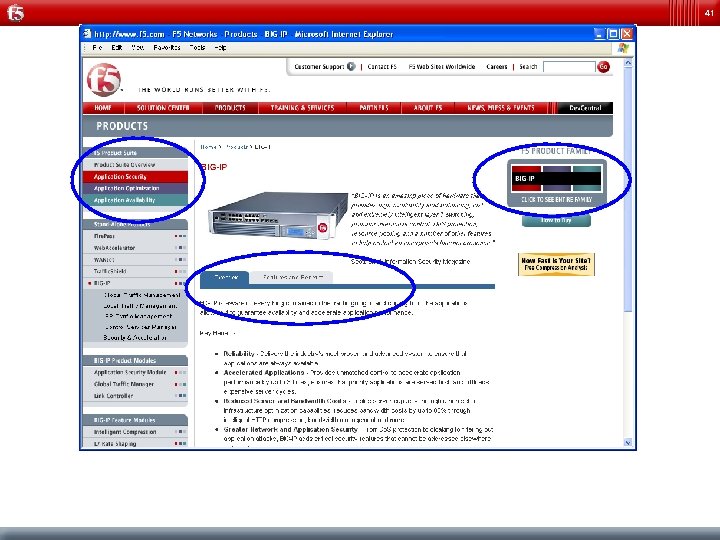
Task: Open the View menu
Action: click(x=137, y=47)
